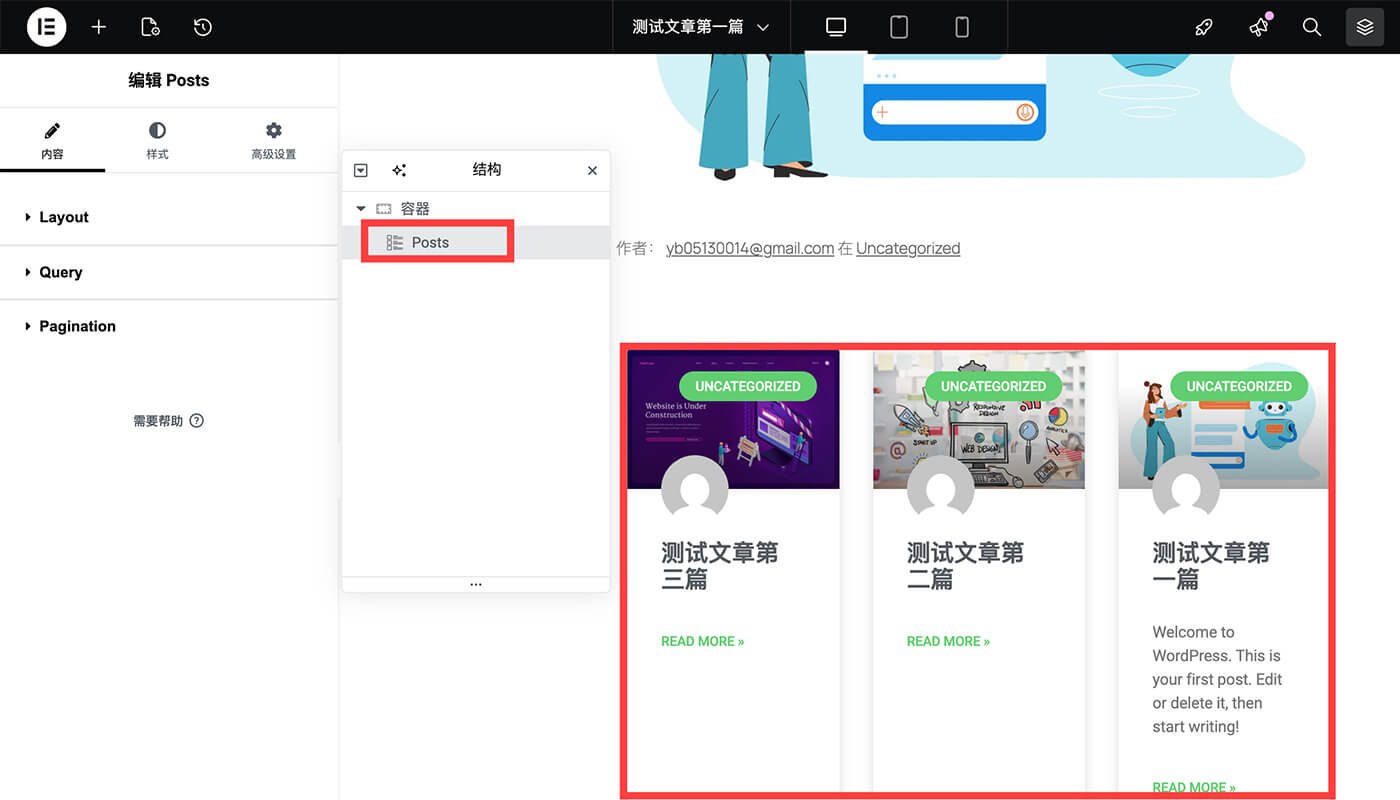Image resolution: width=1400 pixels, height=800 pixels.
Task: Click the What's New megaphone icon
Action: 1258,27
